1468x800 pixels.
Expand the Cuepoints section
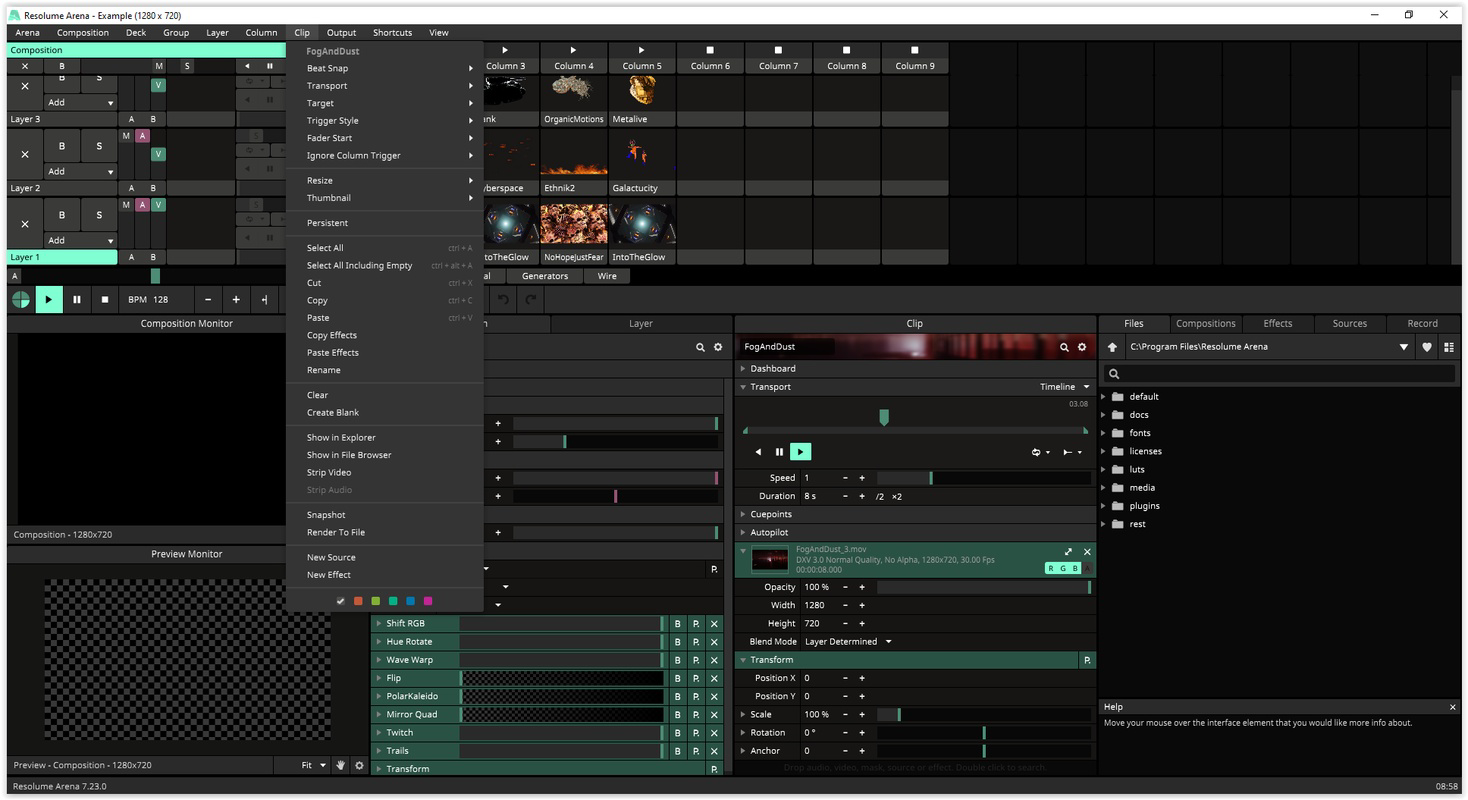point(743,514)
